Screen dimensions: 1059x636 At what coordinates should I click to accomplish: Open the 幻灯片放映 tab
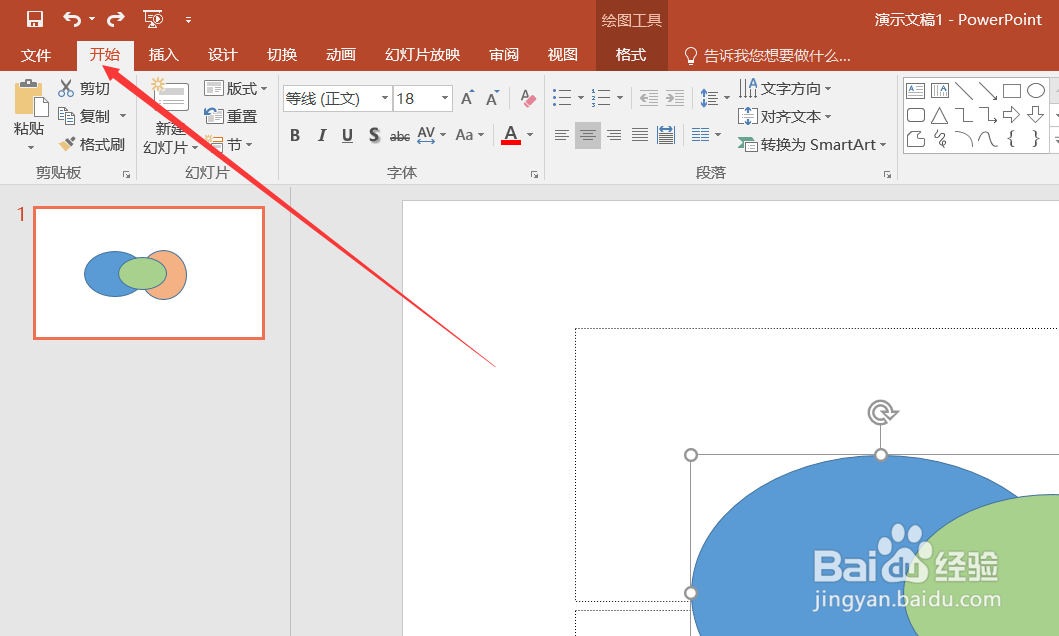coord(423,55)
